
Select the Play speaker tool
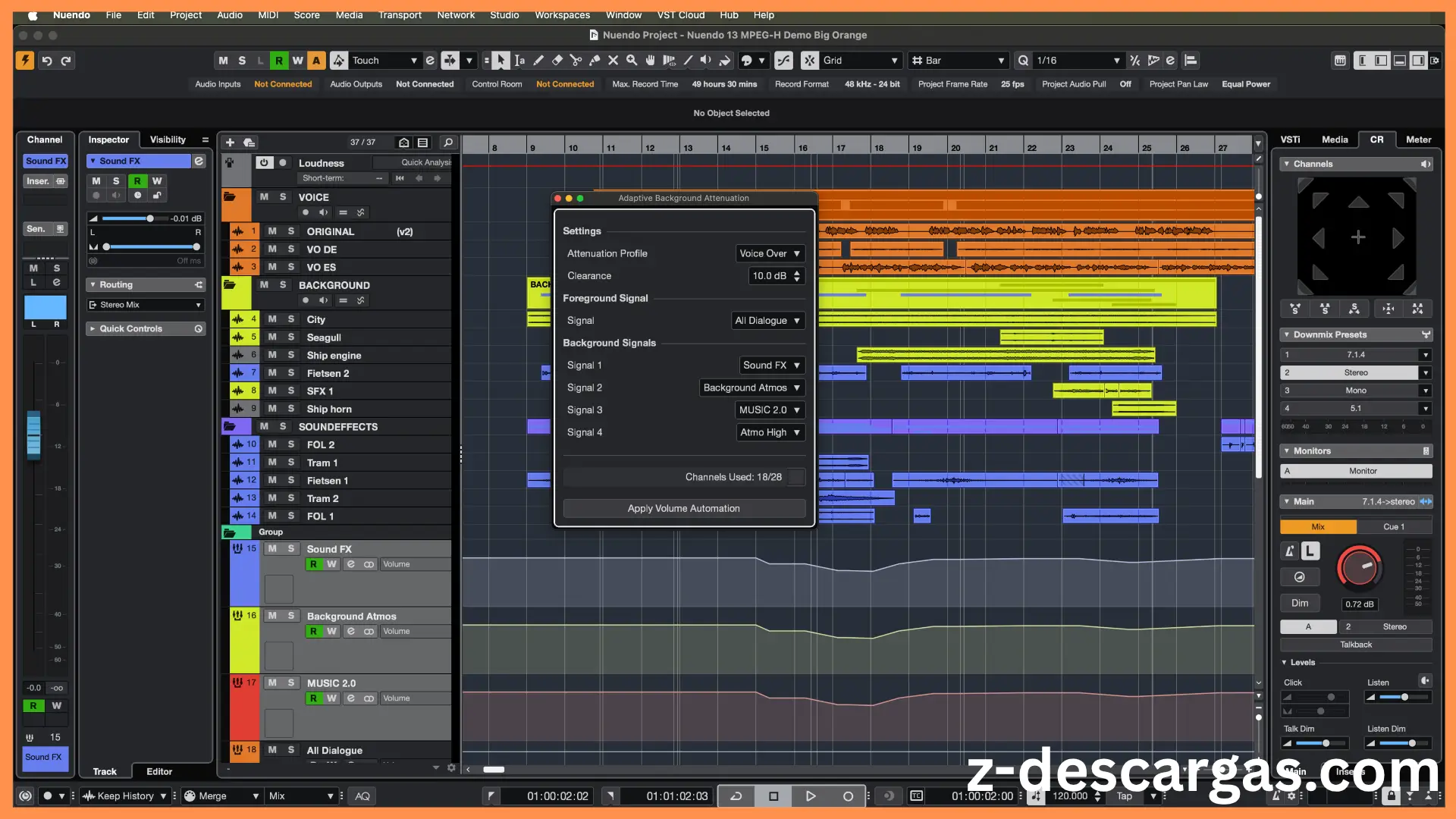pyautogui.click(x=706, y=61)
